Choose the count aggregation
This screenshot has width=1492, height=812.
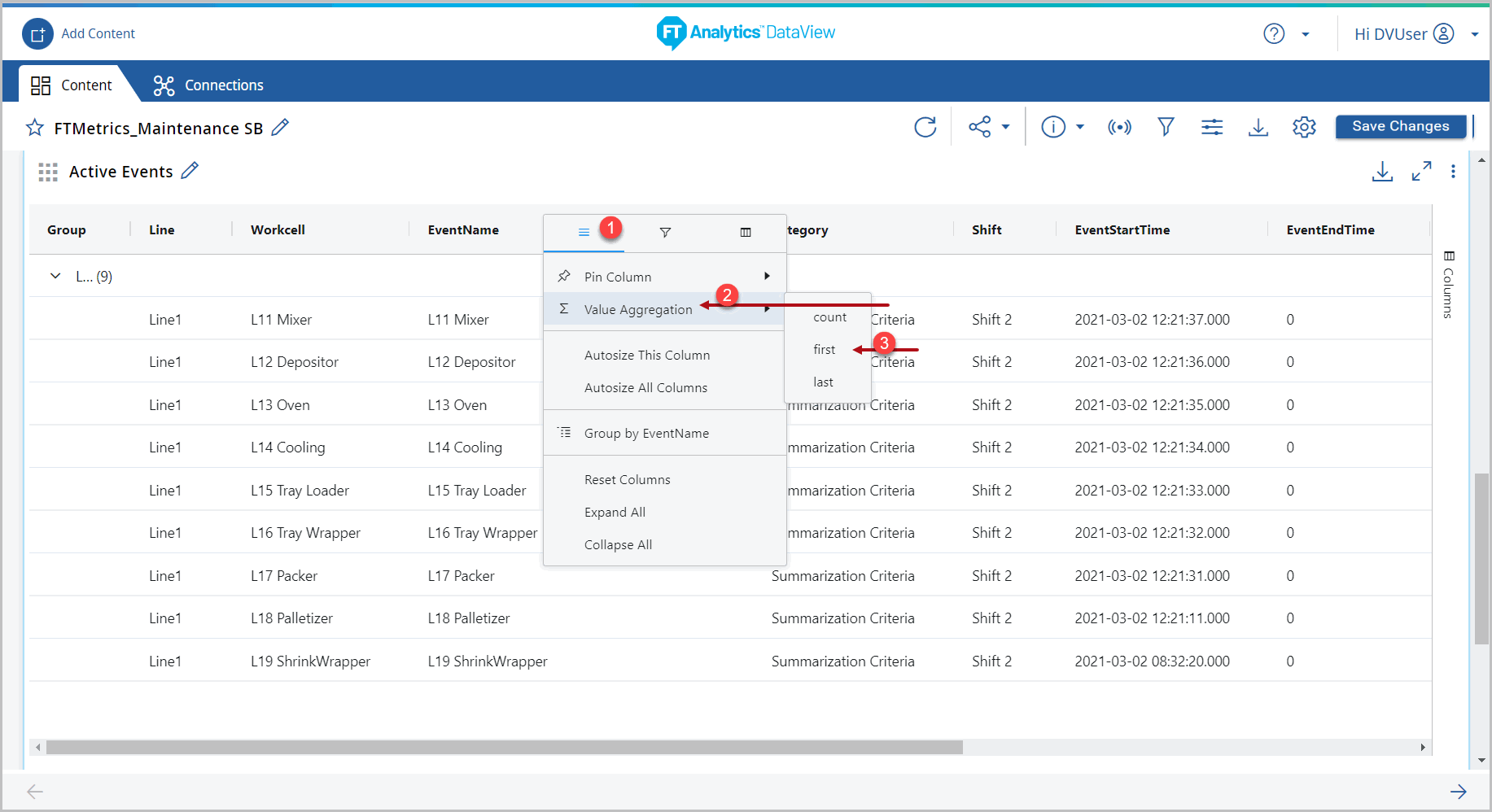(828, 317)
